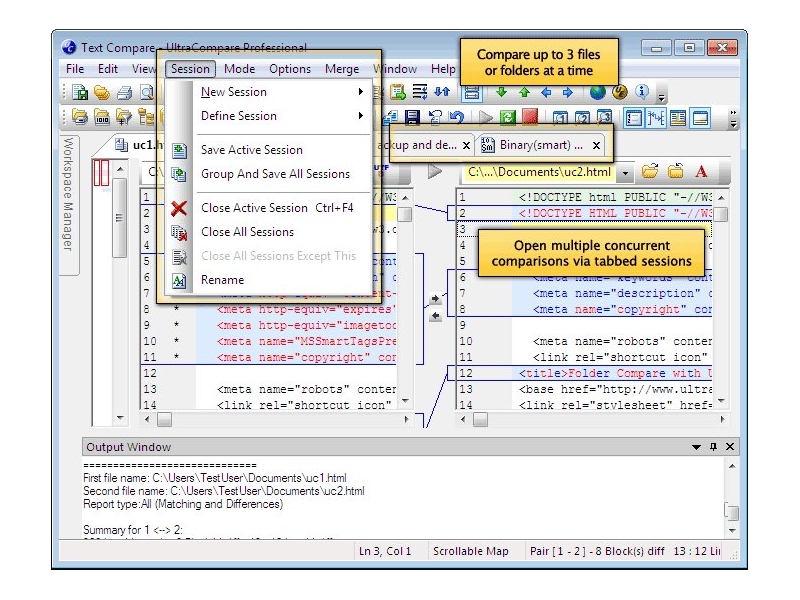The width and height of the screenshot is (800, 600).
Task: Open the Output Window position dropdown arrow
Action: click(x=696, y=447)
